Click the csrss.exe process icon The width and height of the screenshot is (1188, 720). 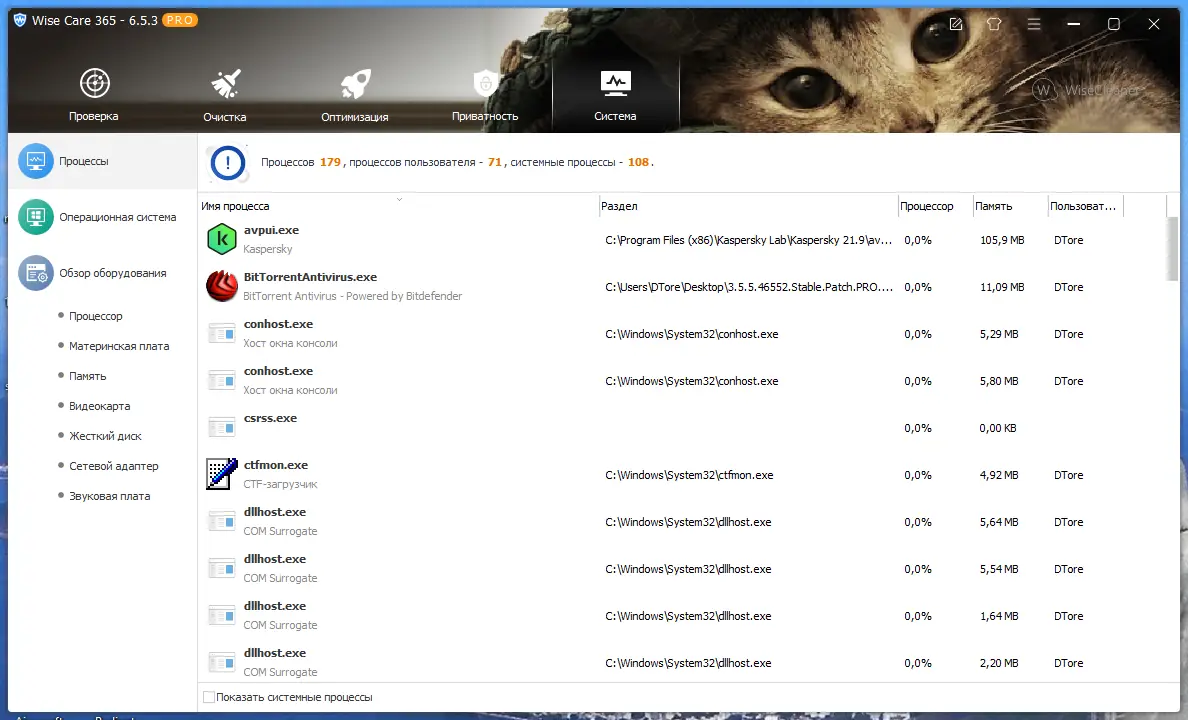tap(222, 427)
